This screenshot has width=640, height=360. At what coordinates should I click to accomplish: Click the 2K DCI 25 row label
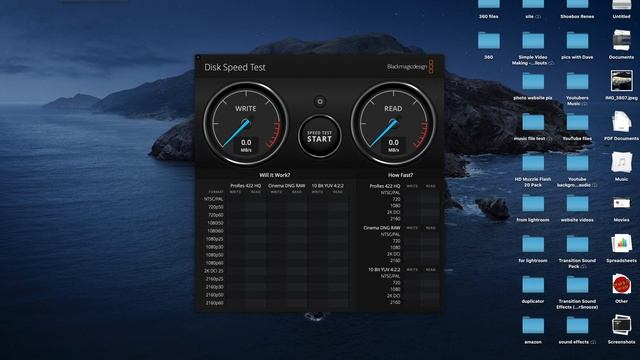(x=214, y=271)
